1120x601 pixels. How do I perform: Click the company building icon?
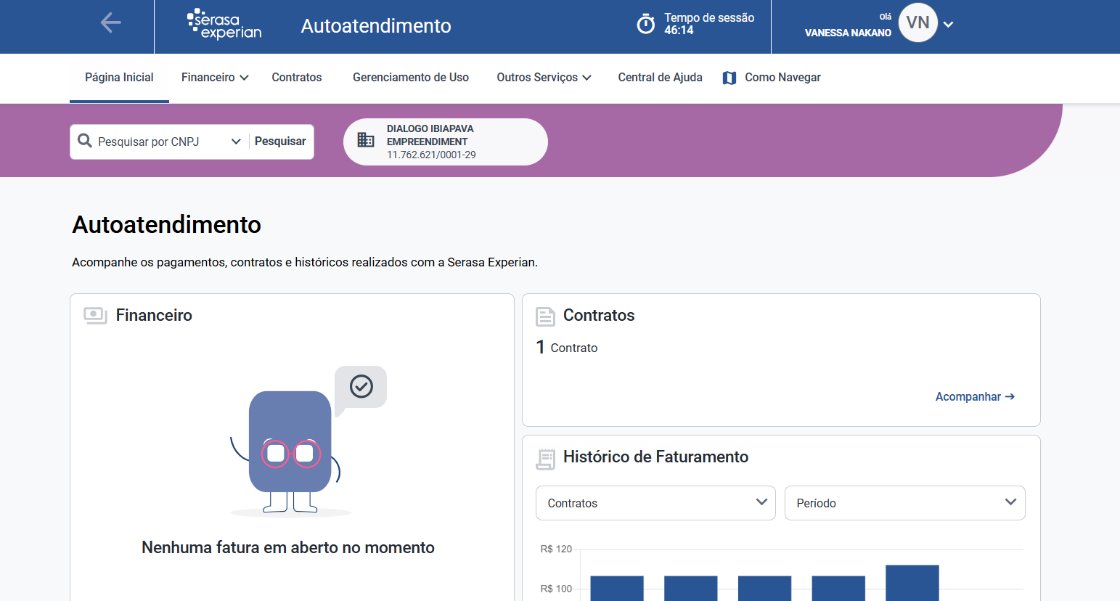(366, 141)
